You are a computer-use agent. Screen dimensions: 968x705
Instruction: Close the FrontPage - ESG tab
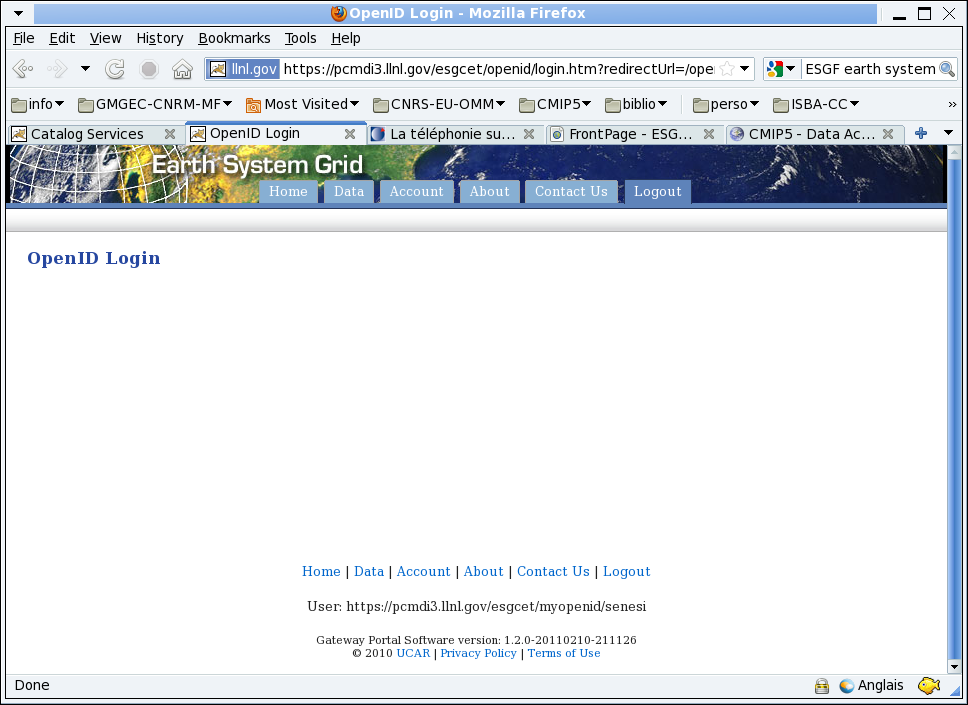[x=708, y=134]
